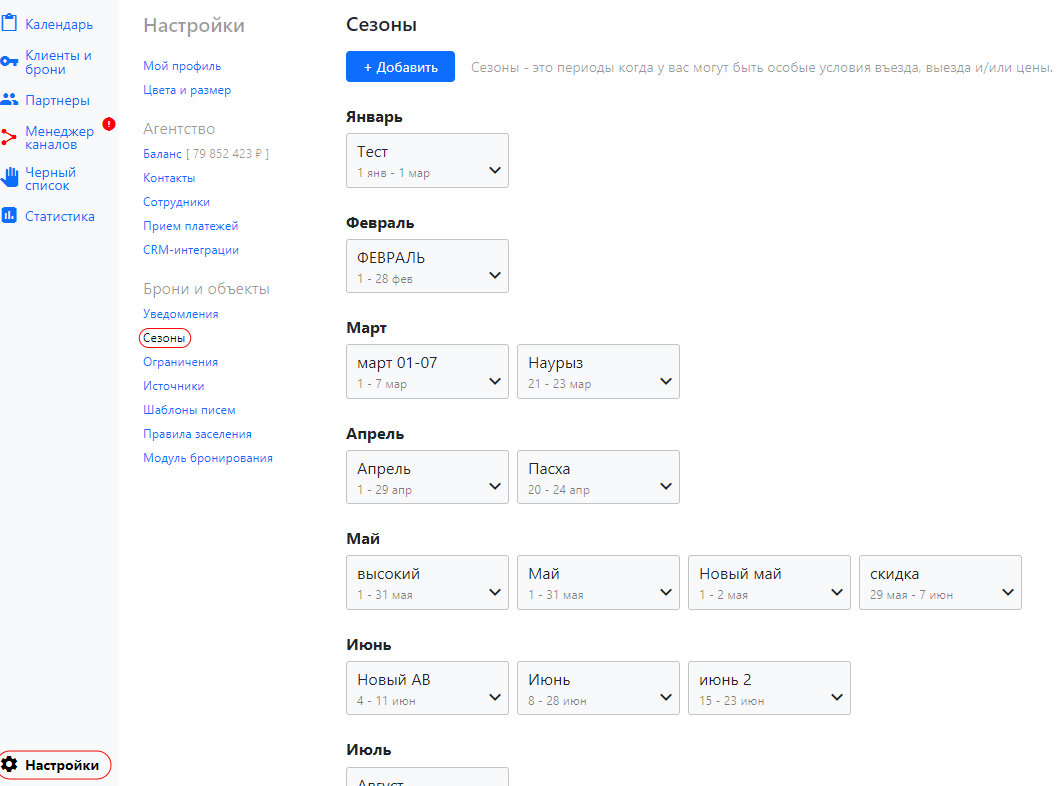The image size is (1061, 786).
Task: Go to Ограничения settings section
Action: point(180,362)
